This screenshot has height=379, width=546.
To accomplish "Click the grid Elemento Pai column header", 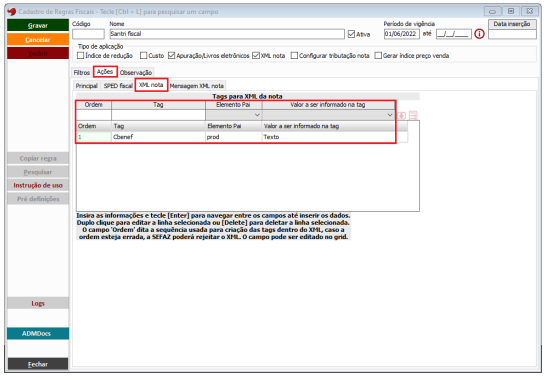I will click(234, 126).
